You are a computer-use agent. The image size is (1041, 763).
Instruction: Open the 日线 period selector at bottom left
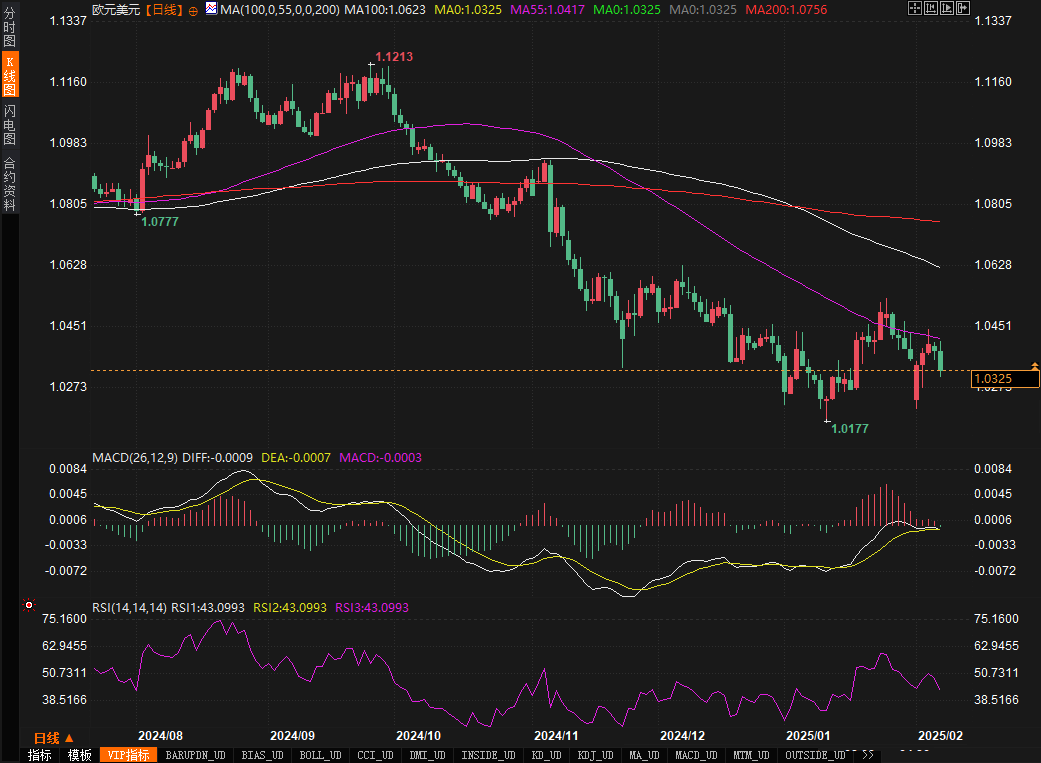[x=54, y=737]
